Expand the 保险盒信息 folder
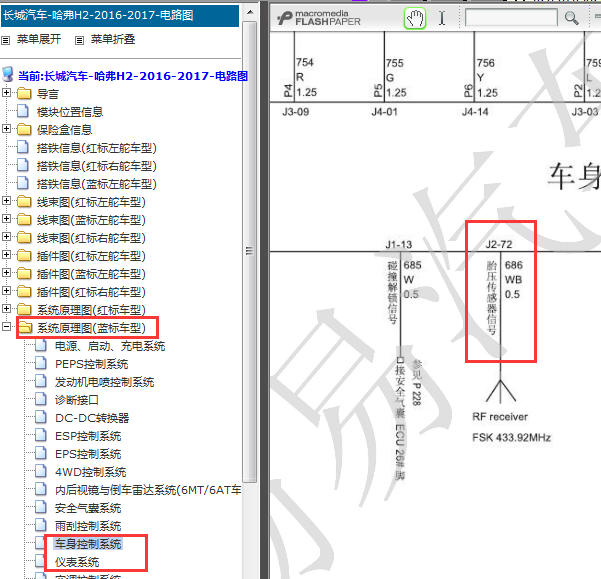Viewport: 601px width, 579px height. 6,128
